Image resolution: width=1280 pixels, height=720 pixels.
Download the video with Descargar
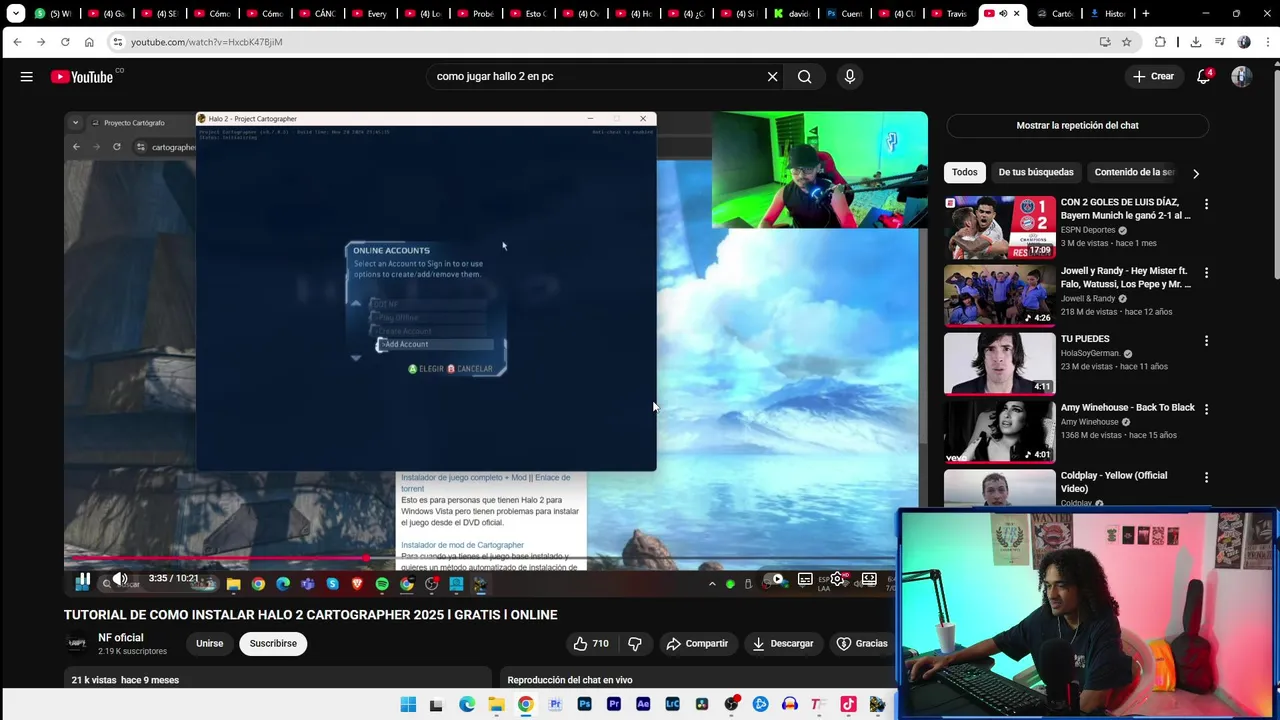tap(783, 644)
